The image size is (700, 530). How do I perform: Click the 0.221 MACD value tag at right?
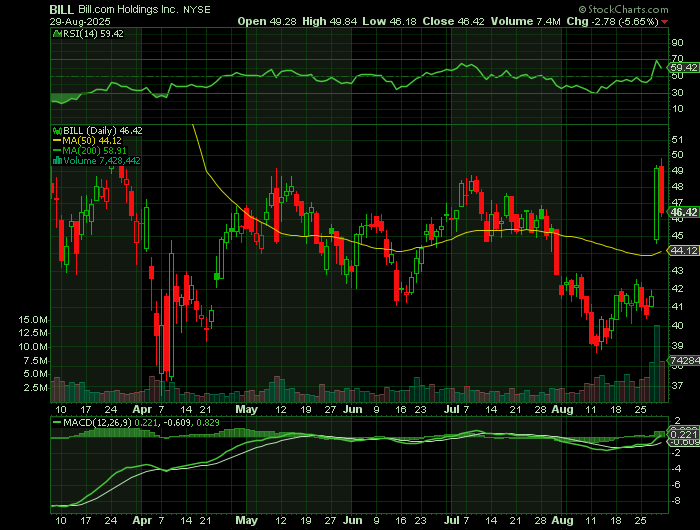click(684, 435)
